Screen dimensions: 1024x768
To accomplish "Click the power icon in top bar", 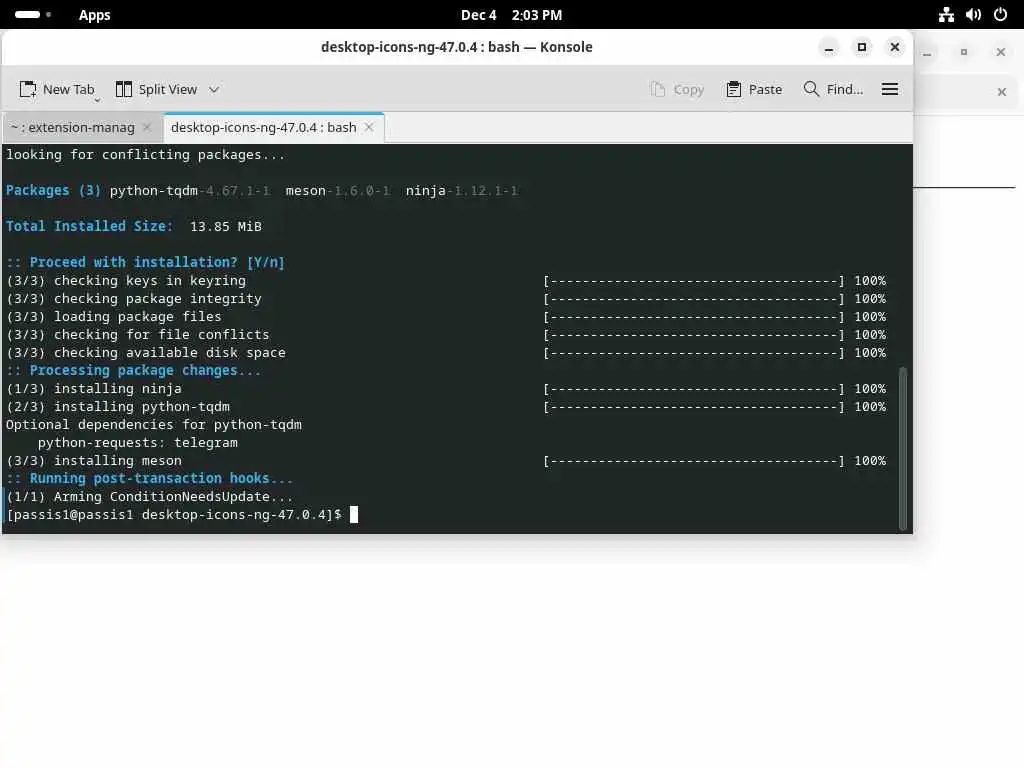I will coord(1000,14).
